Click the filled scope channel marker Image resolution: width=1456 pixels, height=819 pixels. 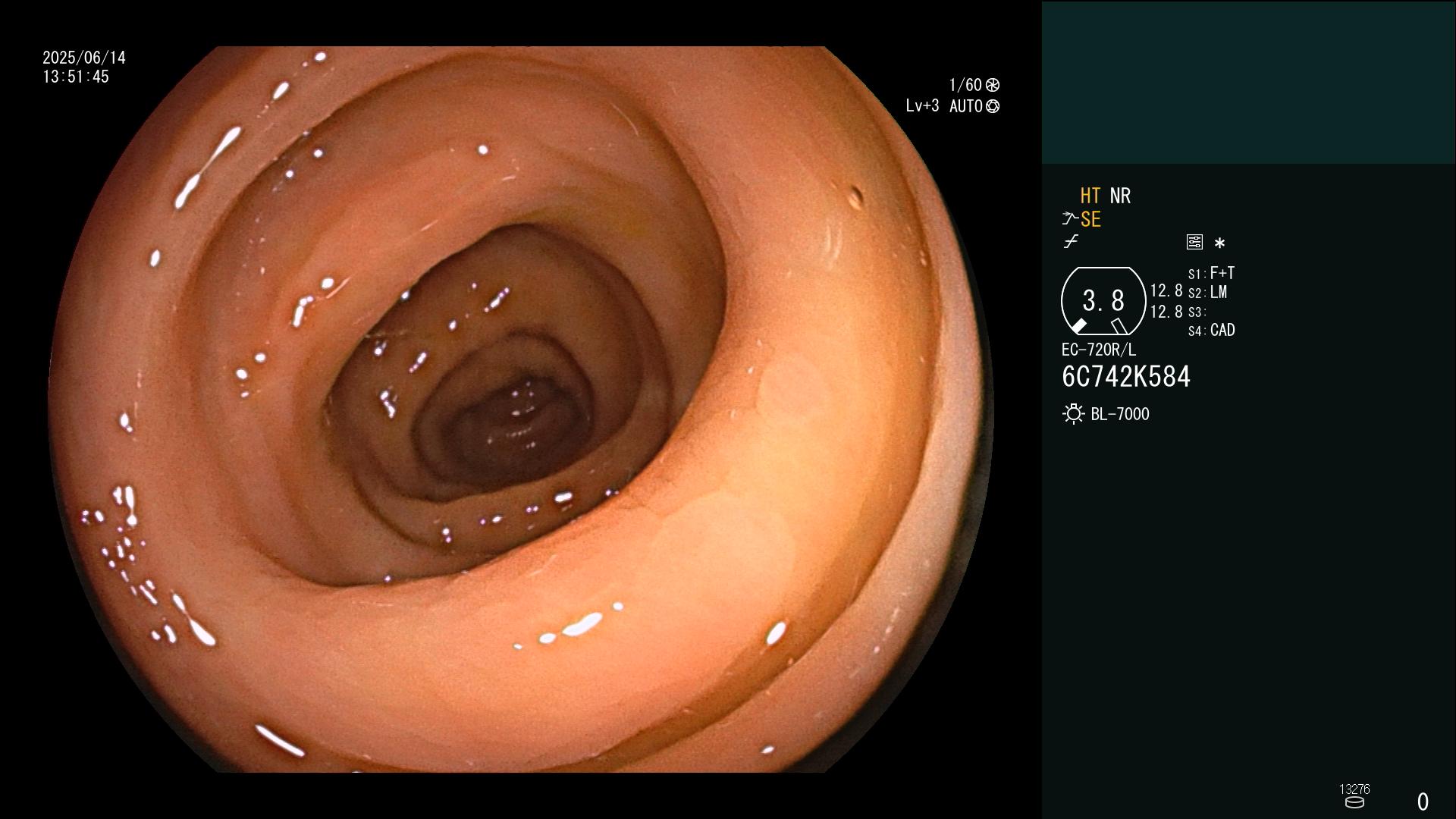point(1078,326)
